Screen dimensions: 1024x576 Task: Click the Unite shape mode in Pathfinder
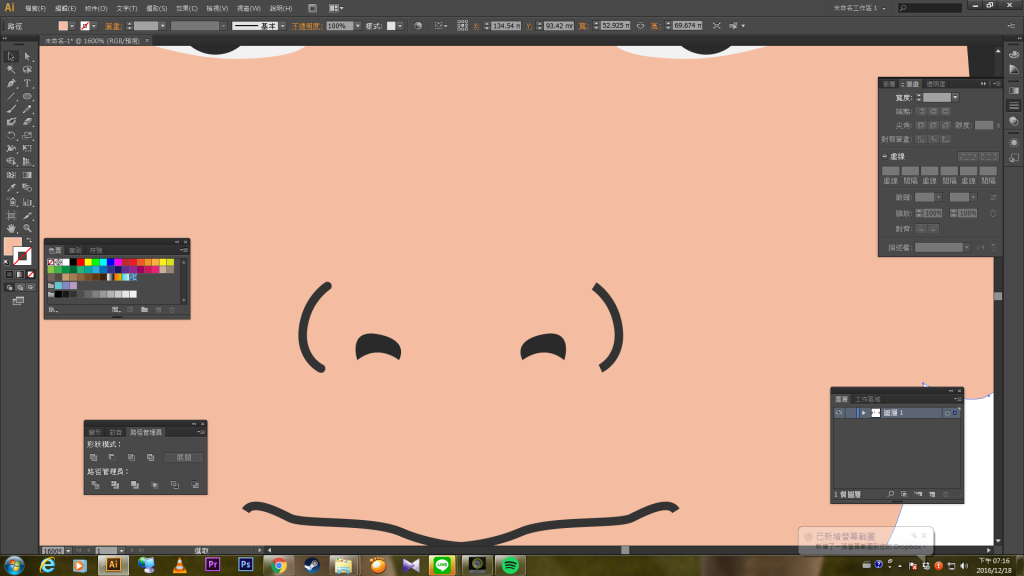click(x=93, y=458)
